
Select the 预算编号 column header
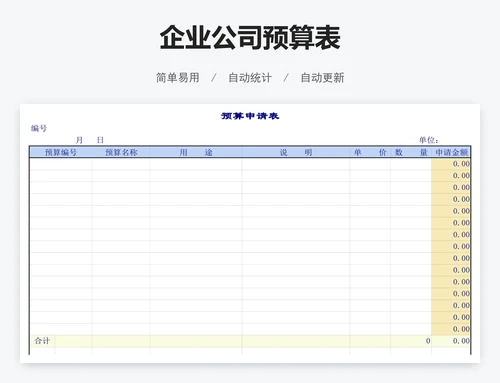(x=61, y=152)
